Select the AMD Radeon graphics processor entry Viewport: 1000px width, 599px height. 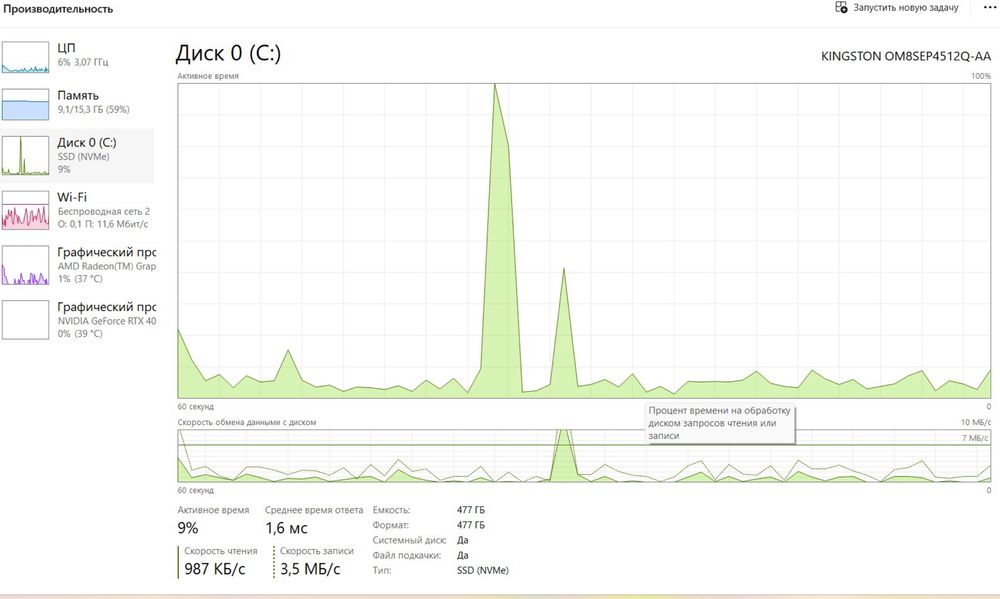click(77, 265)
